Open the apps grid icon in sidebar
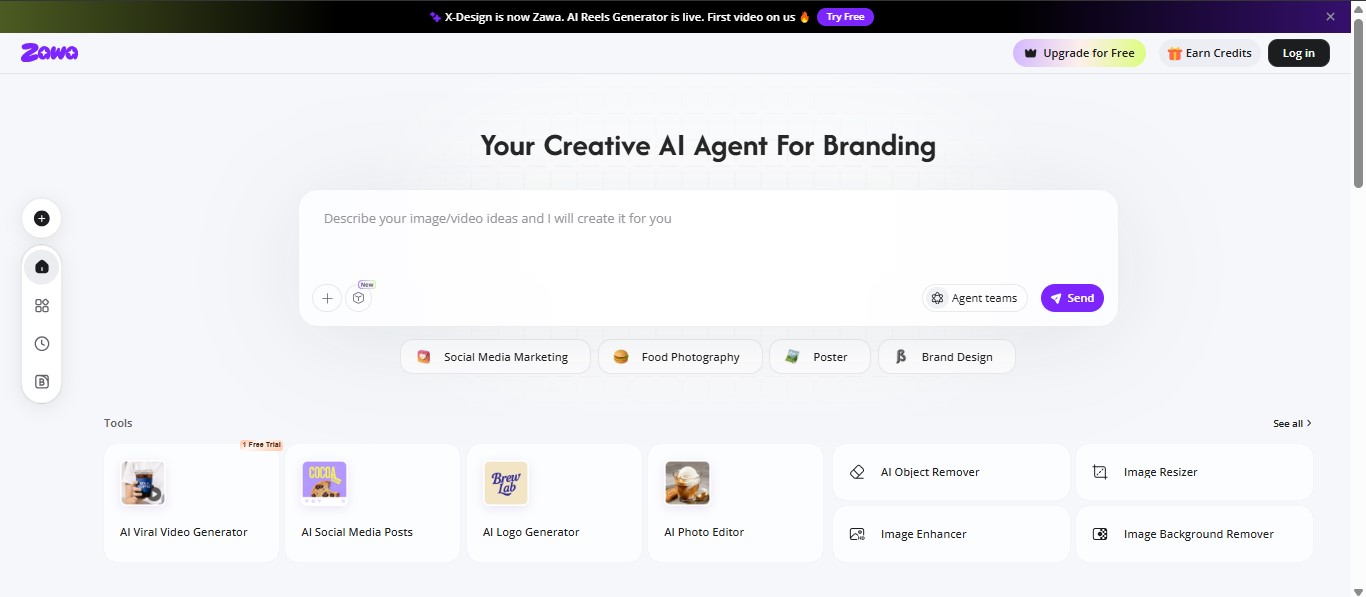Image resolution: width=1366 pixels, height=597 pixels. pyautogui.click(x=41, y=306)
